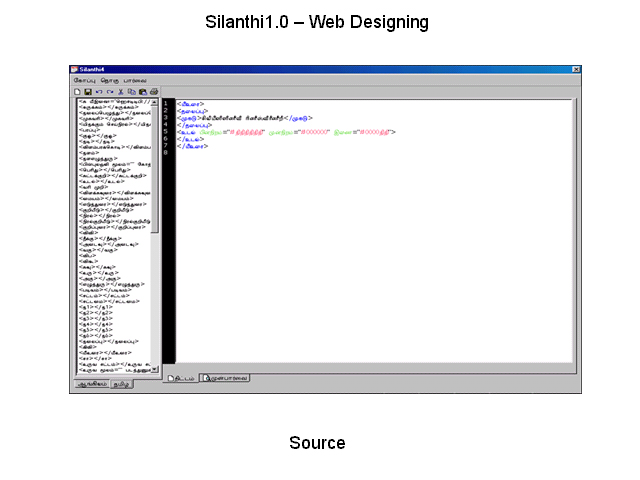Click the Save floppy disk icon

pos(88,92)
